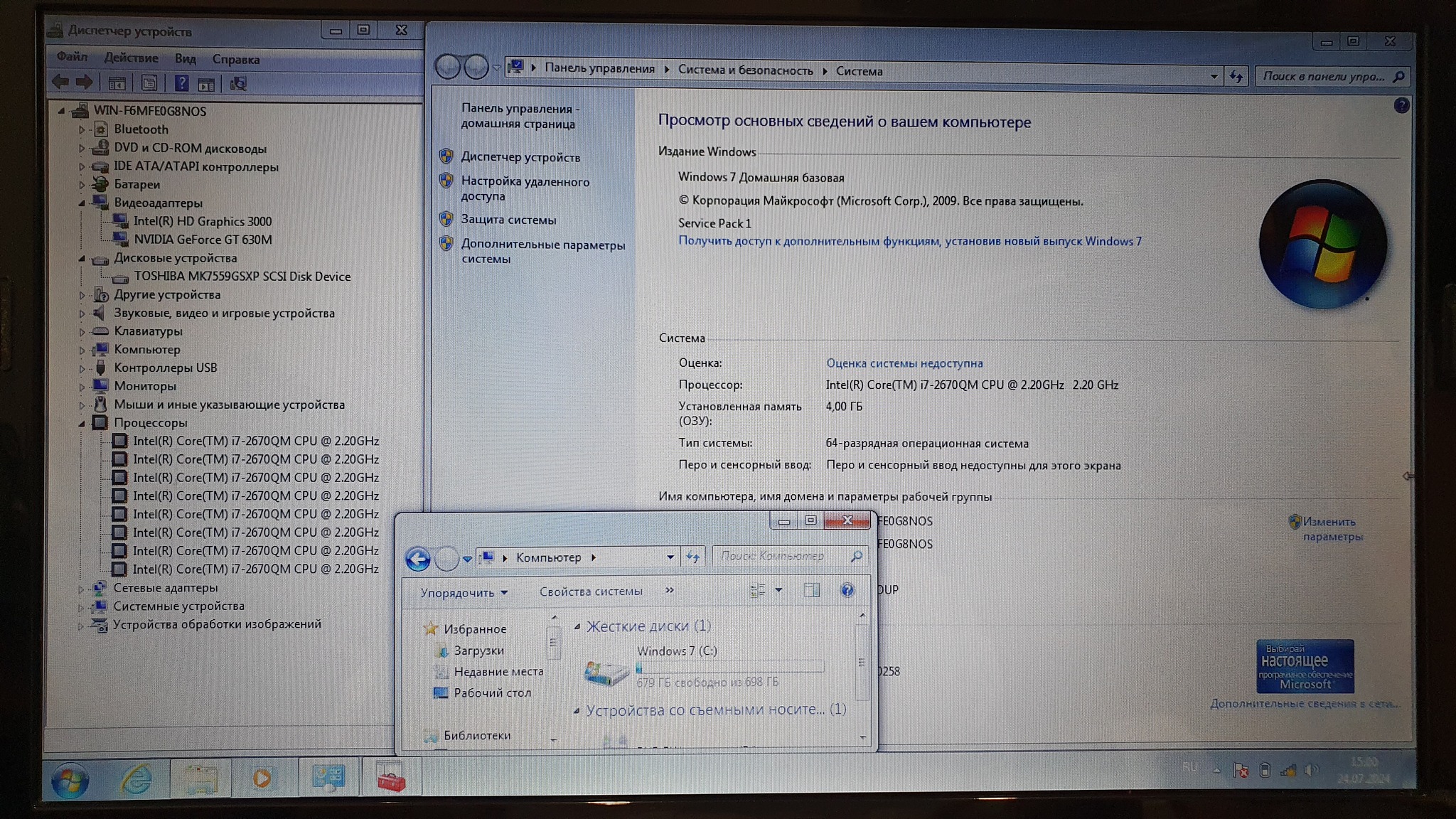
Task: Open the Справка menu in Device Manager
Action: tap(235, 59)
